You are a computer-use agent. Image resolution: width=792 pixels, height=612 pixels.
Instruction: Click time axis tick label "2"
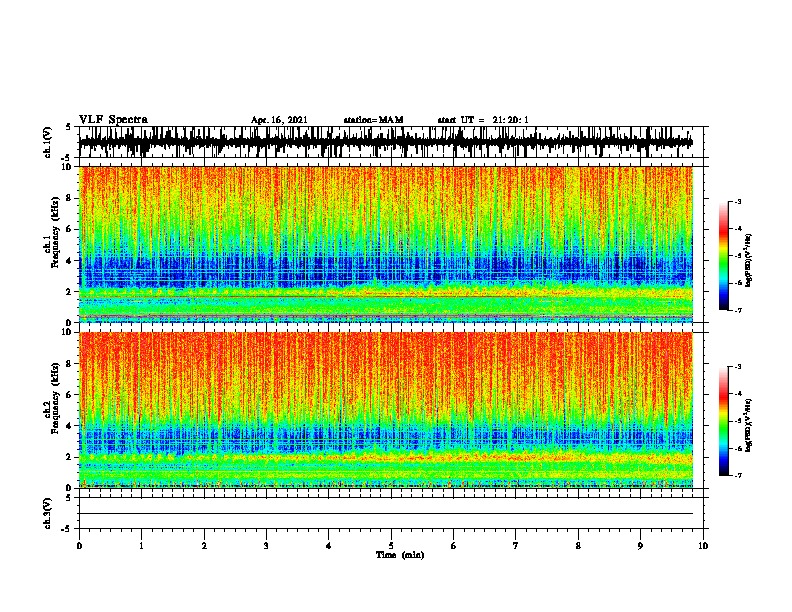tap(204, 546)
